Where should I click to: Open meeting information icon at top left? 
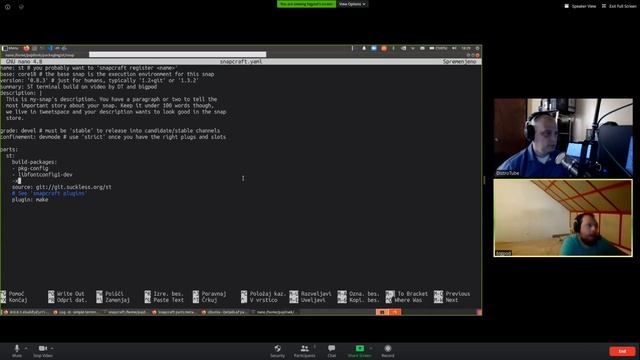(8, 7)
